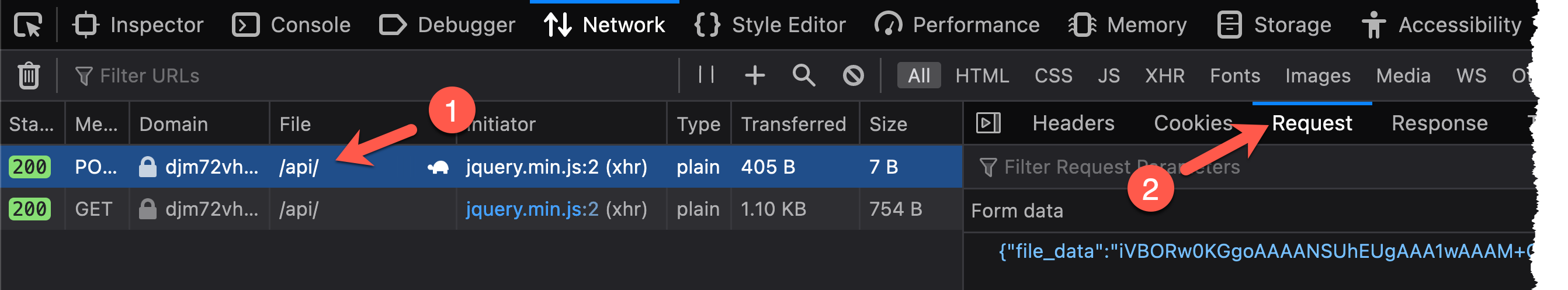Open the Console tab
The width and height of the screenshot is (1568, 290).
[x=292, y=25]
